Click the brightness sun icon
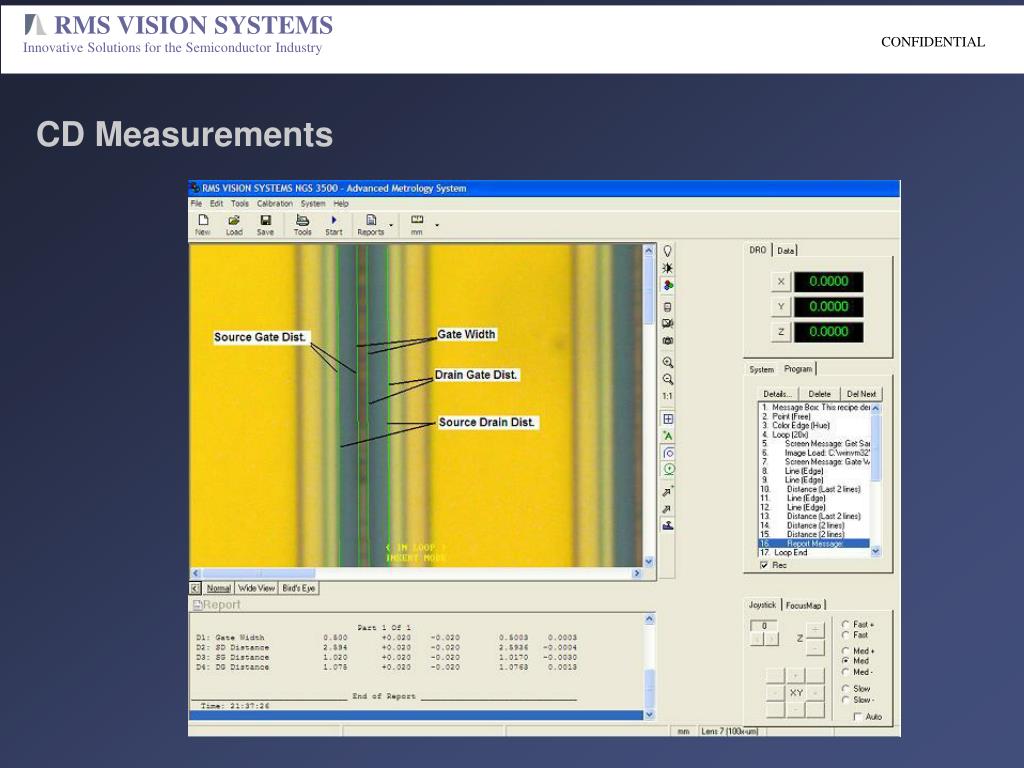This screenshot has height=768, width=1024. click(667, 268)
